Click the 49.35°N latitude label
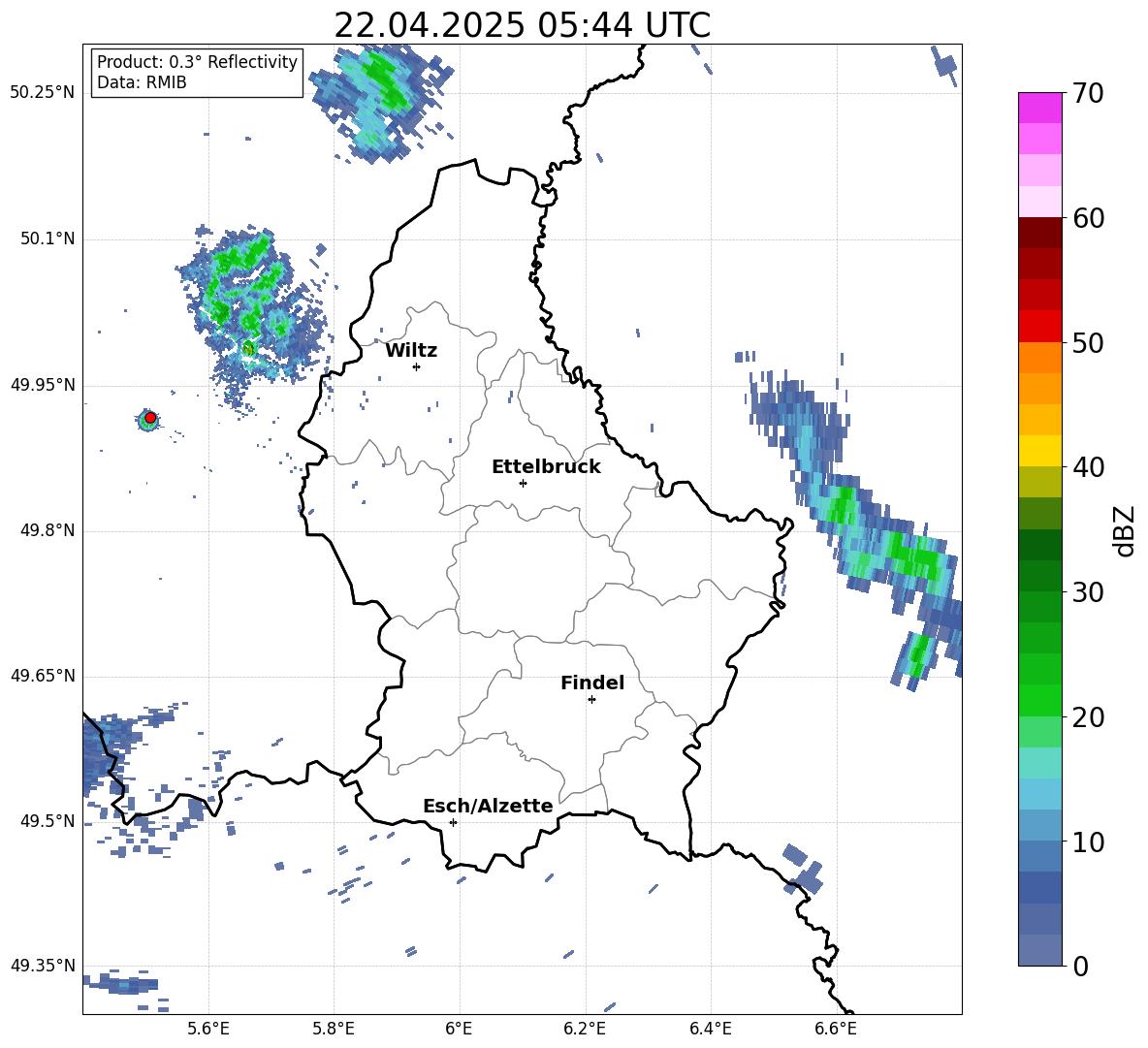 click(x=43, y=966)
